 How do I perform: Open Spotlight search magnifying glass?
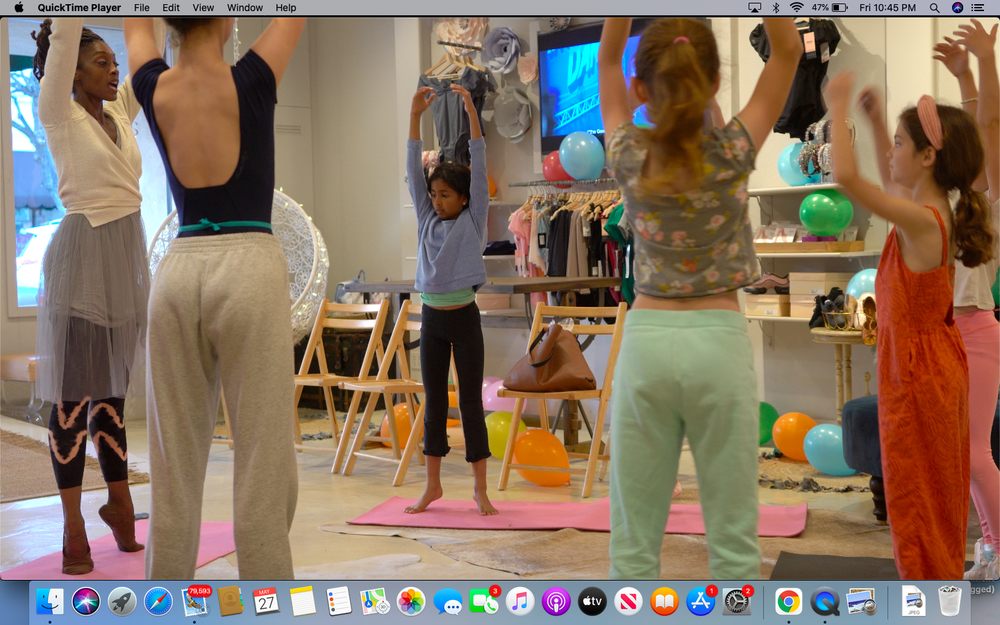click(934, 8)
